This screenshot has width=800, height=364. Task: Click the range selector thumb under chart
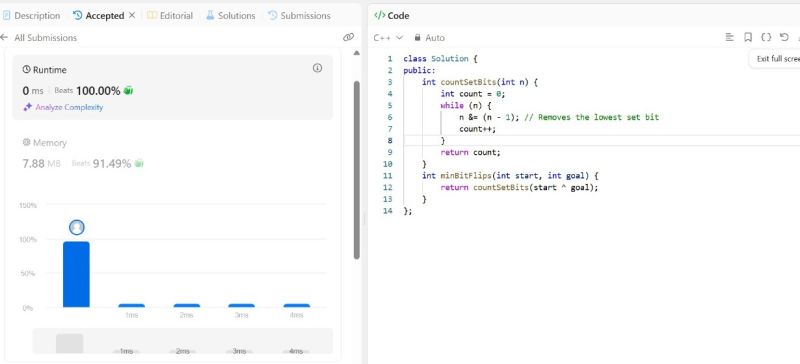pos(69,344)
